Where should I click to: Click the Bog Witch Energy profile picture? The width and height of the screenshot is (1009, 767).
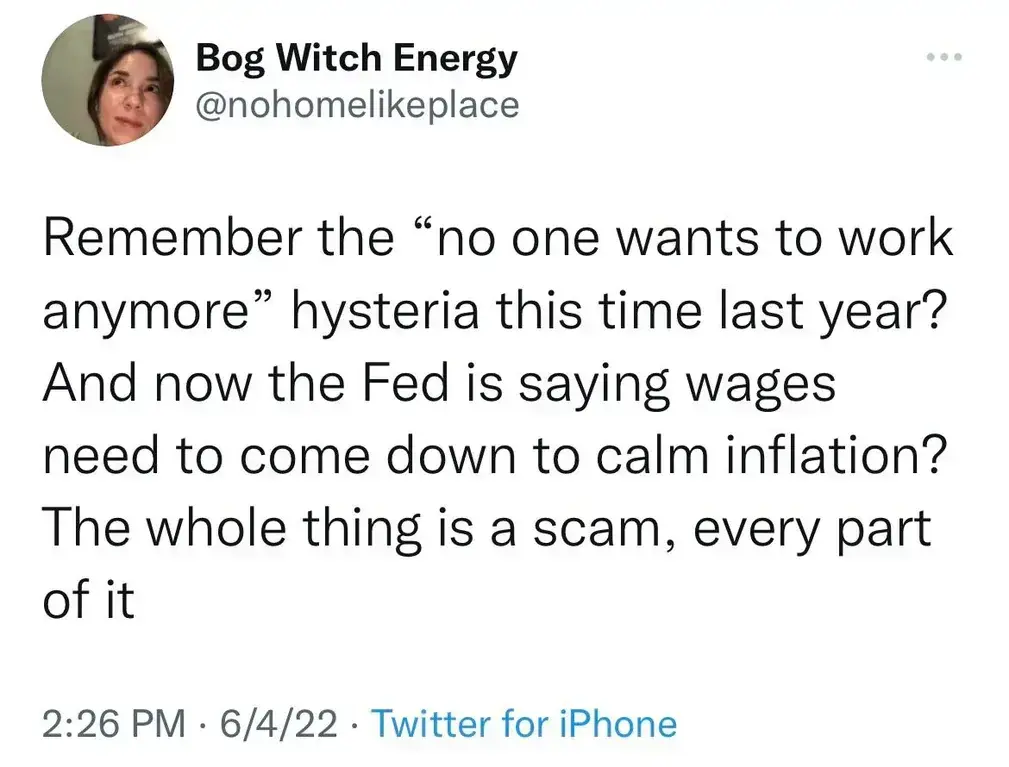(107, 80)
